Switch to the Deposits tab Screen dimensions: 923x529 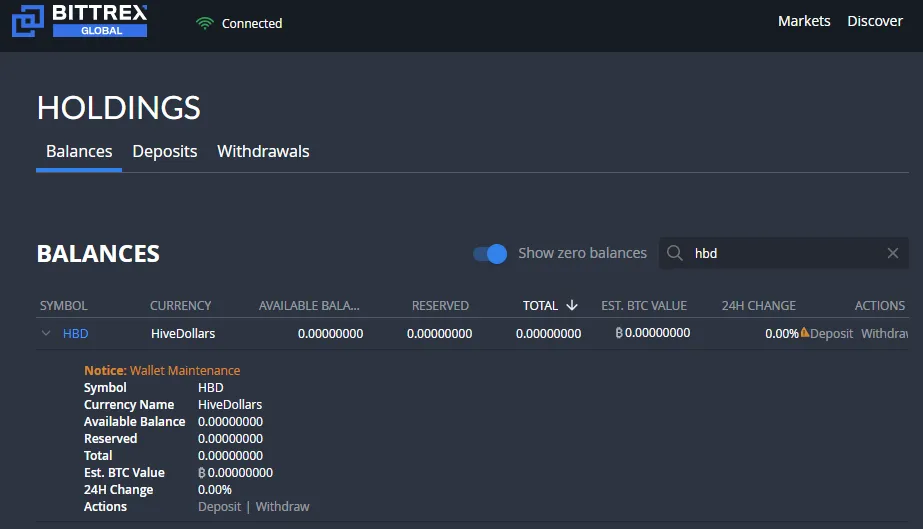165,151
